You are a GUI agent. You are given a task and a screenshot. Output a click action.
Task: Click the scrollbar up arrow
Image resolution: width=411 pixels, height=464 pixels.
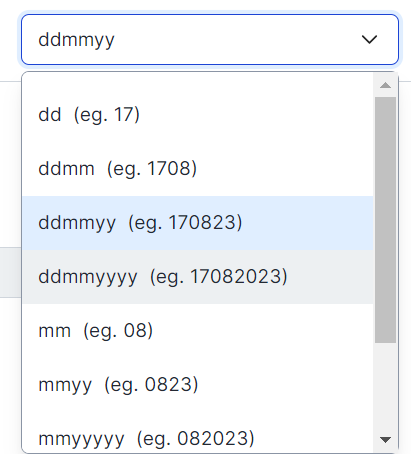click(x=385, y=85)
